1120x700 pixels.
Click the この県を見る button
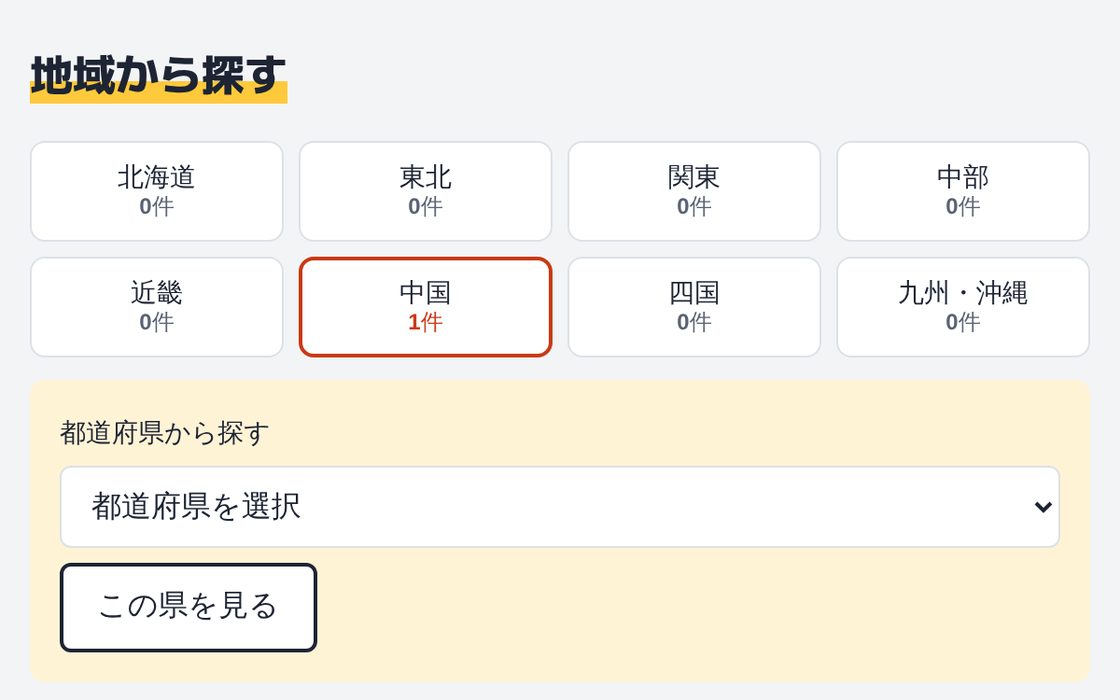point(188,607)
